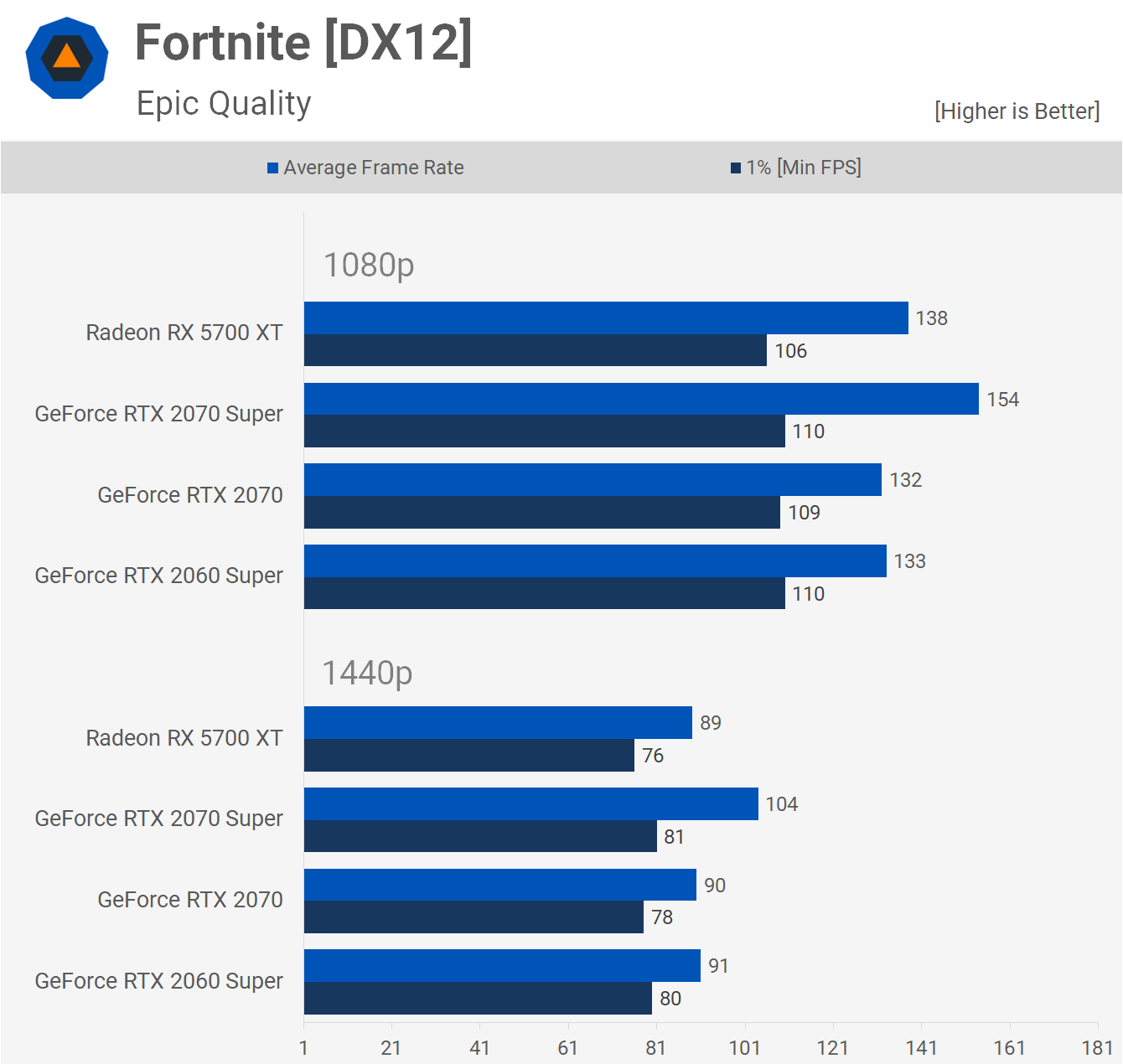
Task: Click the 1% [Min FPS] legend swatch
Action: click(x=736, y=168)
